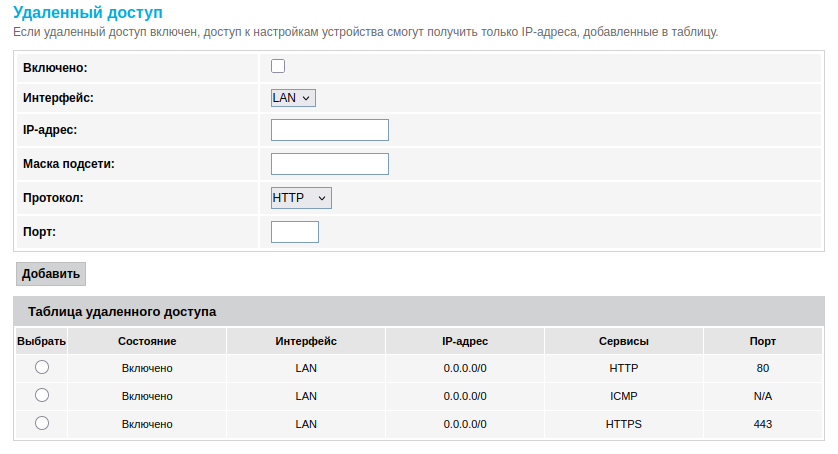Click the "Сервисы" column header
The image size is (838, 454).
(624, 341)
